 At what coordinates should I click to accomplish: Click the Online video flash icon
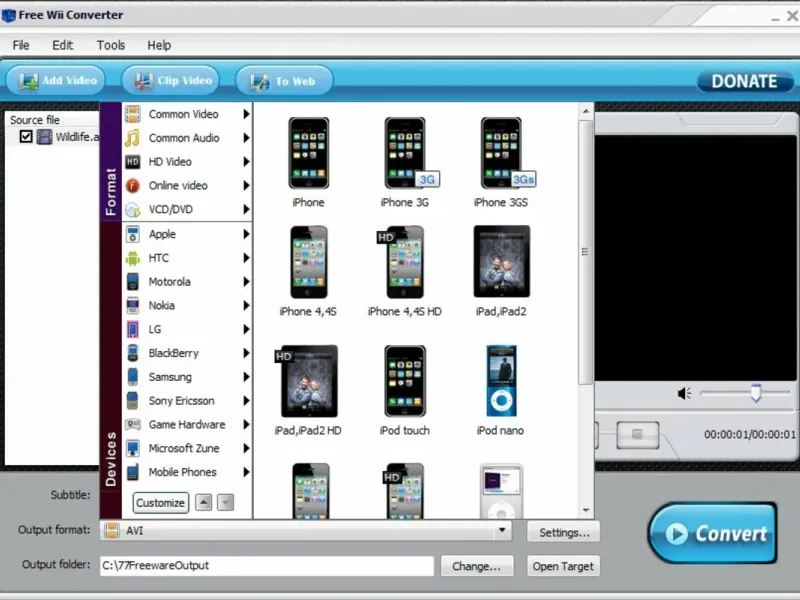click(x=133, y=186)
